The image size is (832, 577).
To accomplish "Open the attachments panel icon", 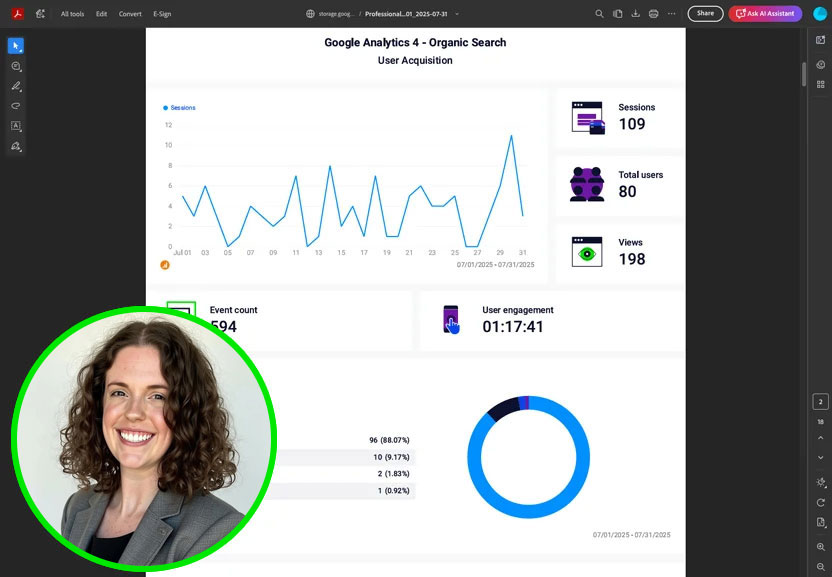I will [820, 65].
